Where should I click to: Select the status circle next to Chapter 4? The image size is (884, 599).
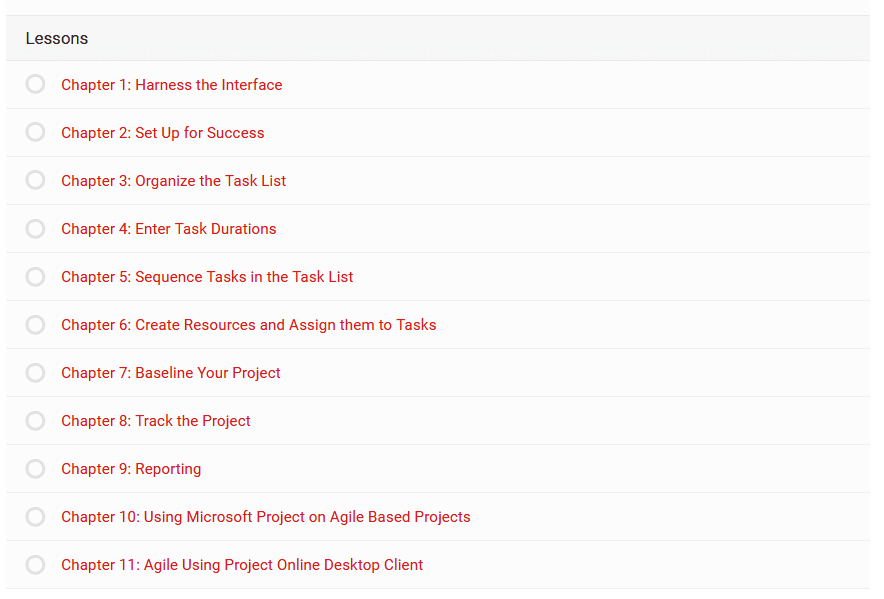(35, 228)
